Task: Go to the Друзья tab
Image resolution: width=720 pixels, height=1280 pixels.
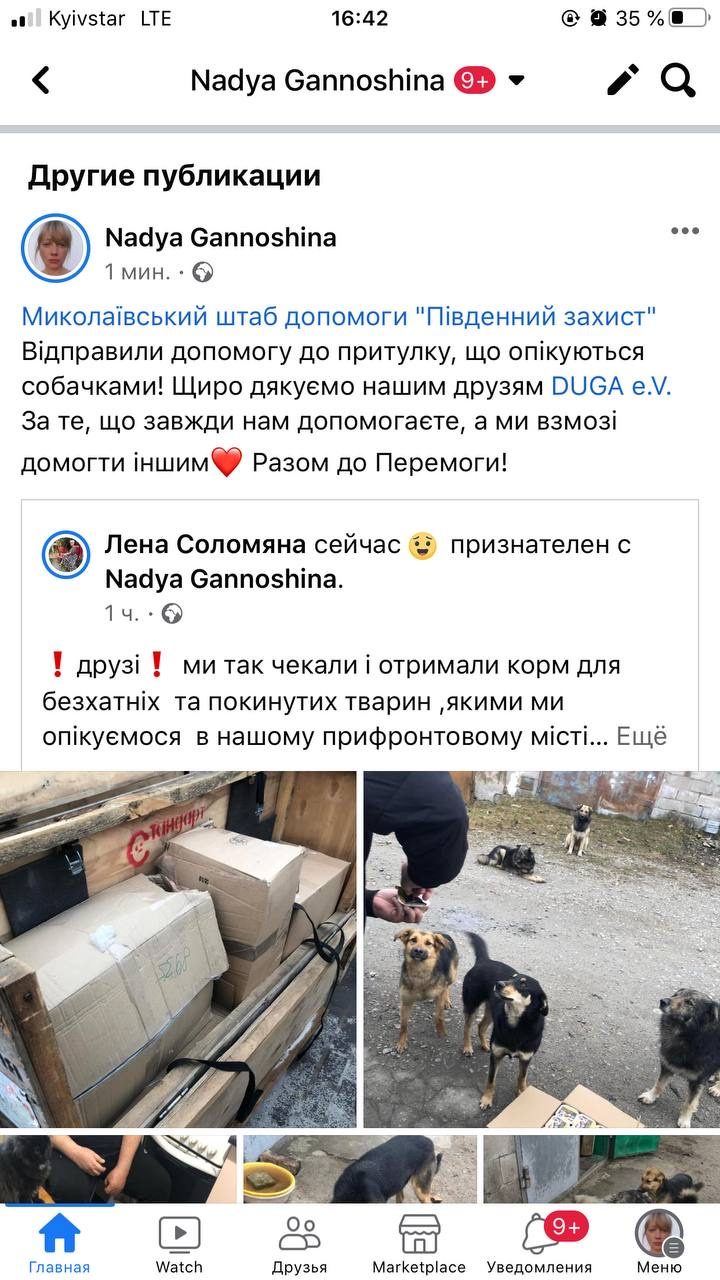Action: (x=299, y=1243)
